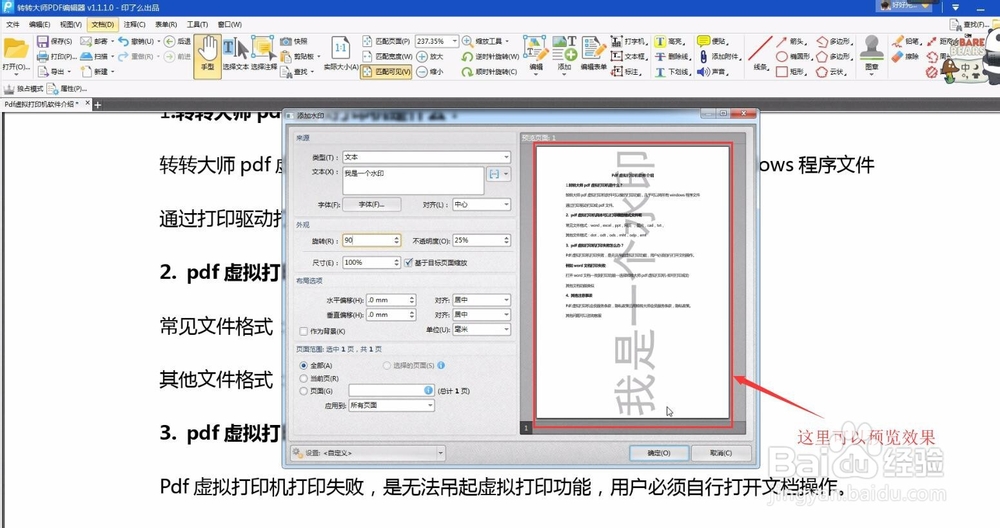The width and height of the screenshot is (1000, 528).
Task: Open the 编辑(E) menu
Action: [40, 24]
